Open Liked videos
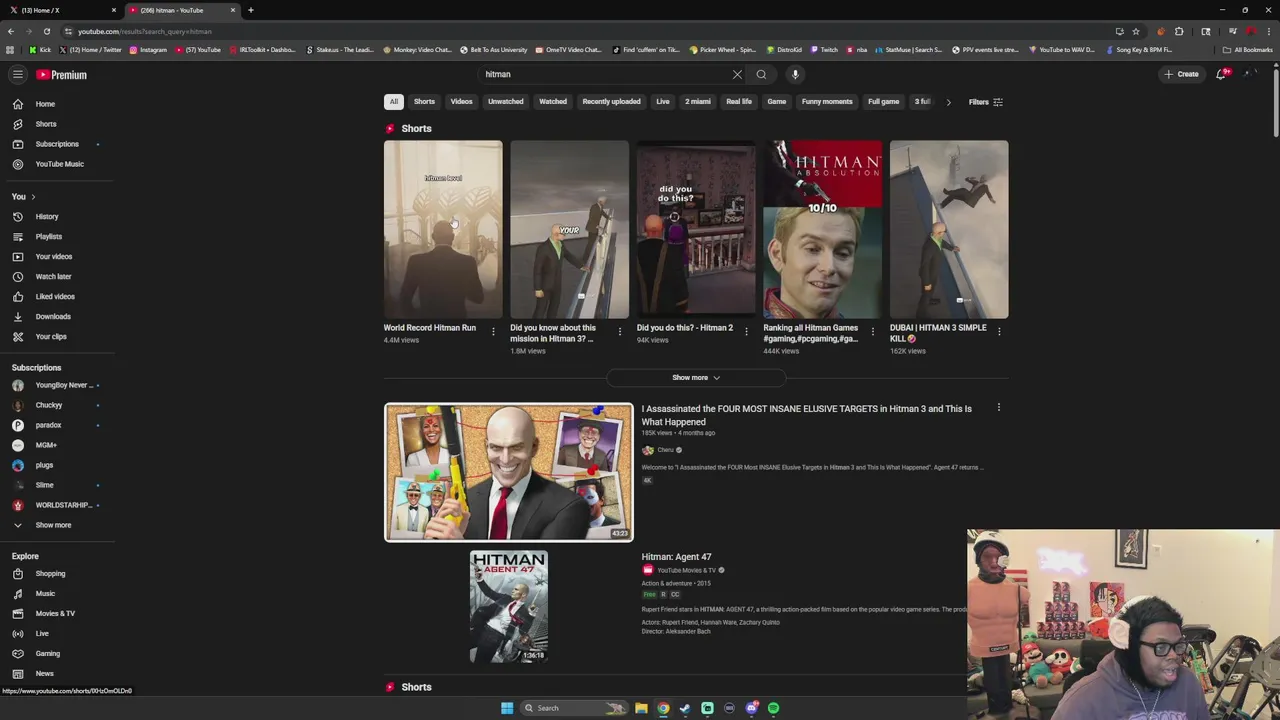 pos(57,297)
